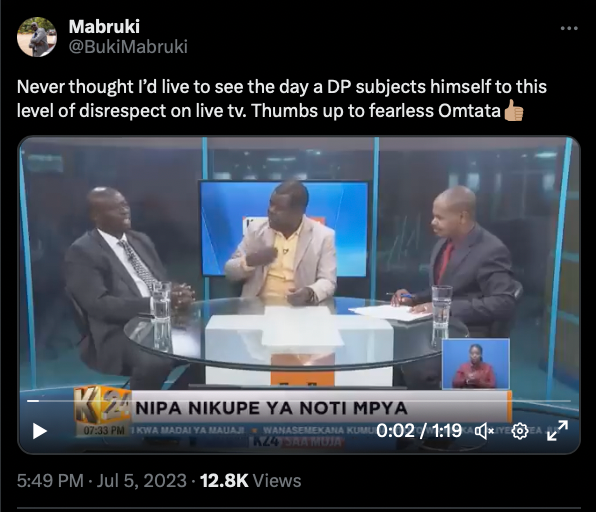Open the three-dot more options menu
The image size is (596, 512).
point(569,28)
